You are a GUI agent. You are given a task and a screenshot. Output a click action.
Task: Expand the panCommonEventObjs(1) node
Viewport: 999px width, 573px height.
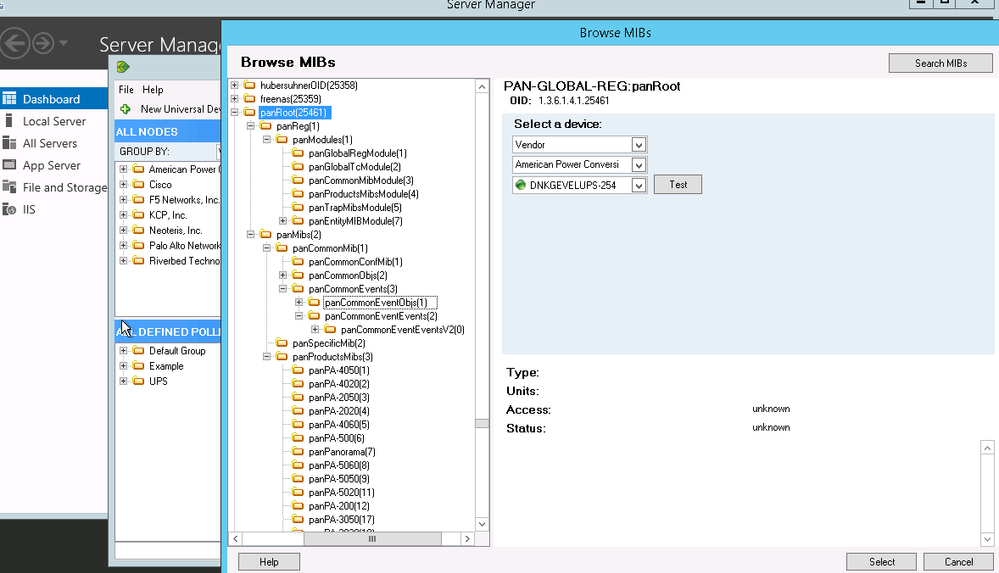[x=299, y=302]
